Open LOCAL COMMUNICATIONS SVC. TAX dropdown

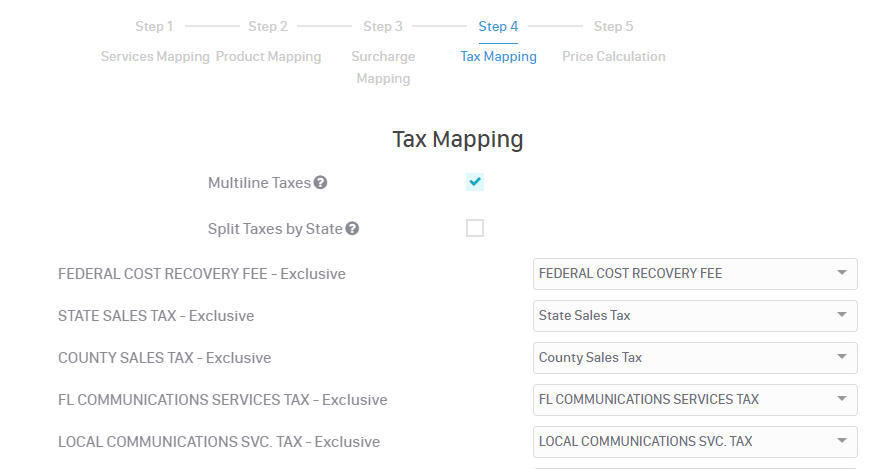694,442
